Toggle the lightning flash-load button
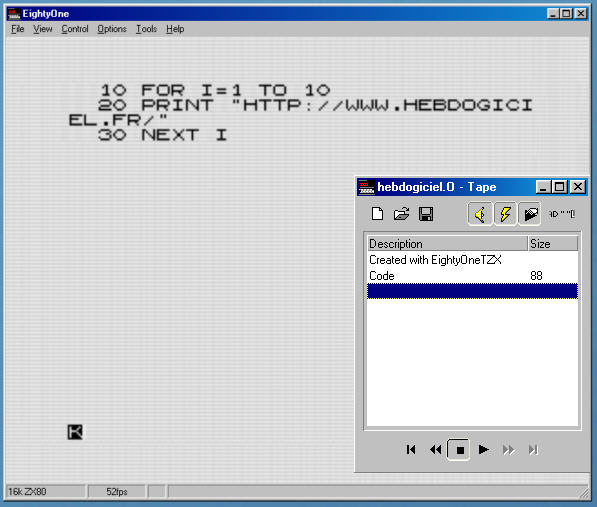This screenshot has width=597, height=507. click(505, 214)
